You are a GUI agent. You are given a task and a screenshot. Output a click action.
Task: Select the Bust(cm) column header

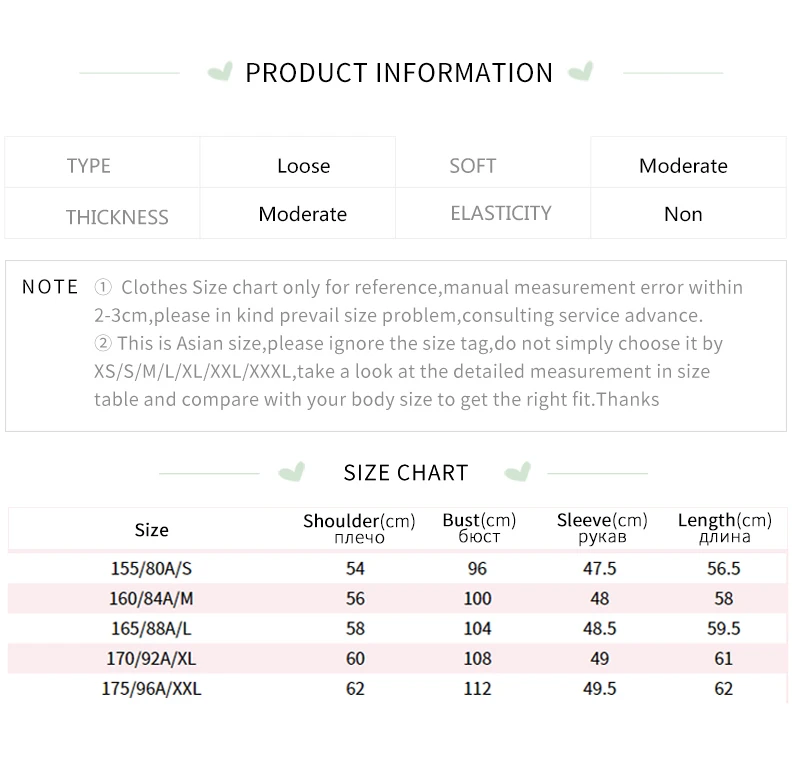[479, 528]
